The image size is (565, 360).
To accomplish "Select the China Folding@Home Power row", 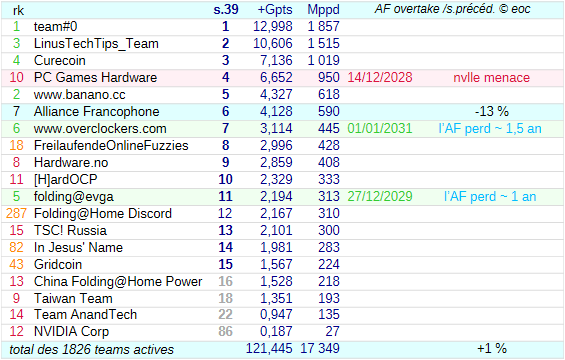I will [x=282, y=281].
